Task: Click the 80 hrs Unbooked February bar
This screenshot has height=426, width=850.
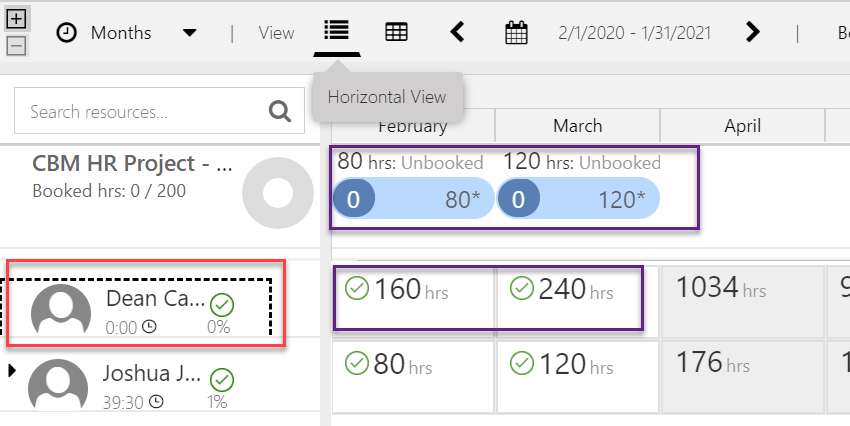Action: 413,199
